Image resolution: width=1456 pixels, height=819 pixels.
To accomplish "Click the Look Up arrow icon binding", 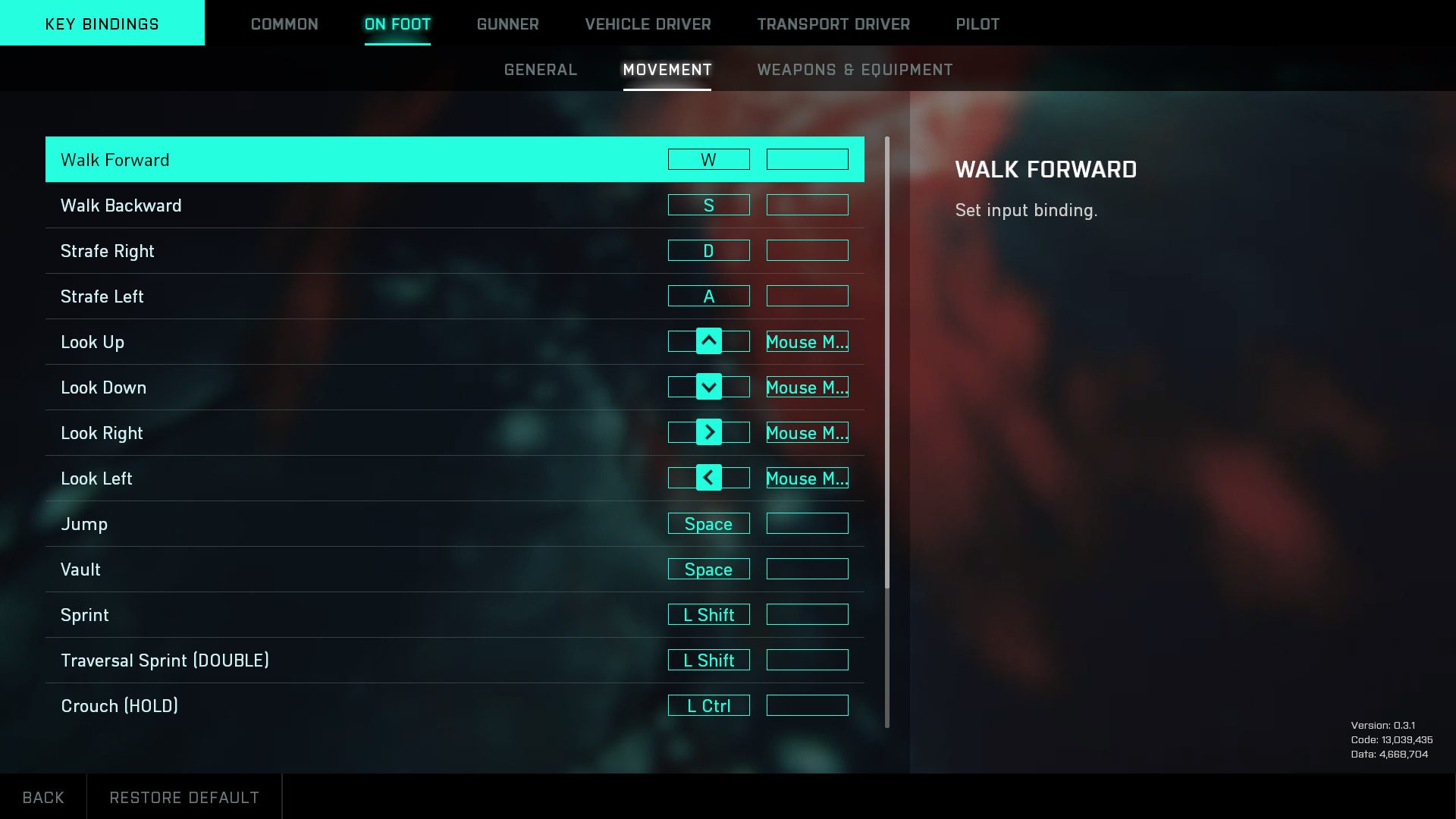I will tap(708, 341).
